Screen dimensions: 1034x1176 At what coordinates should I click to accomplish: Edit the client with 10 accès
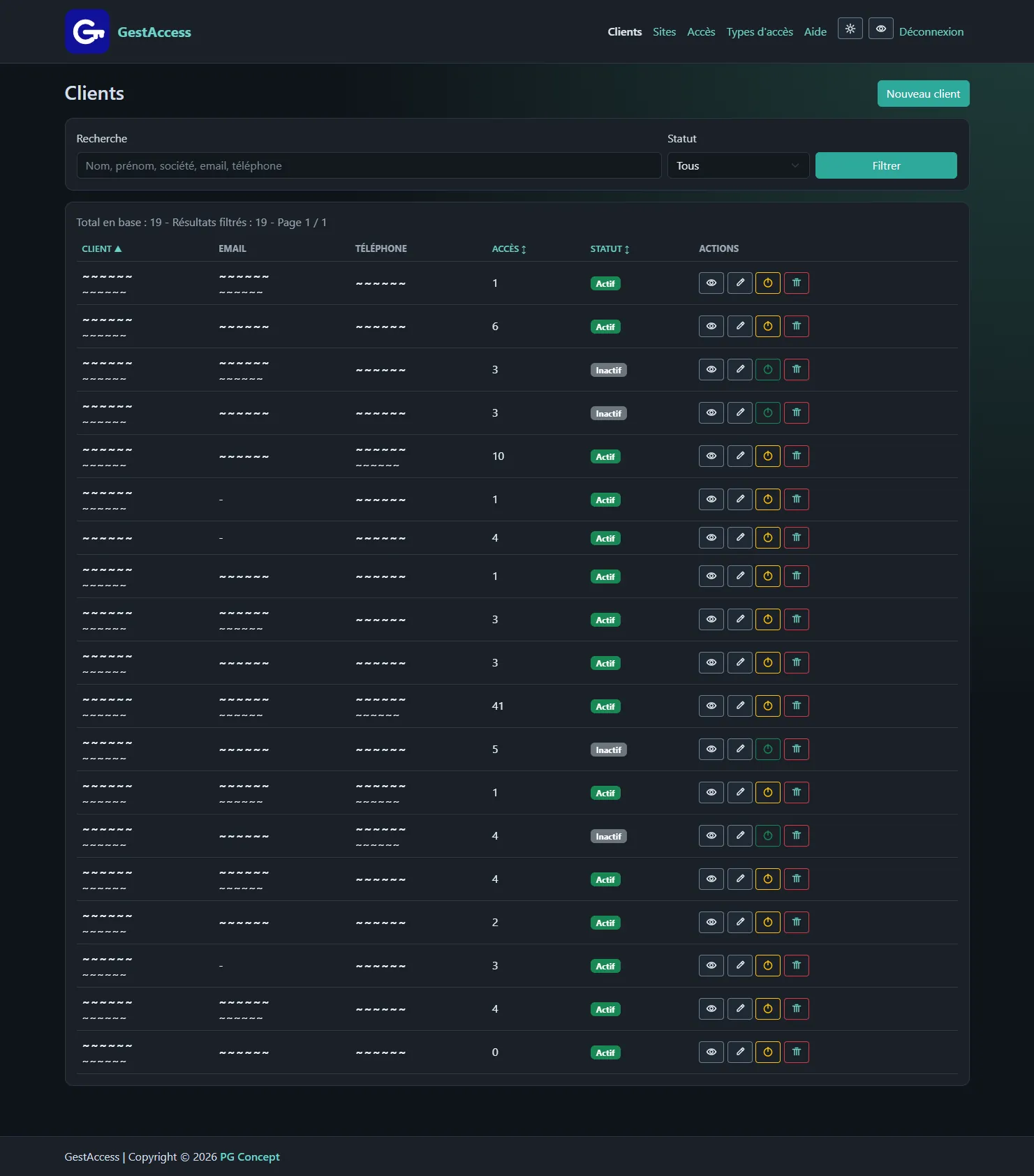739,456
